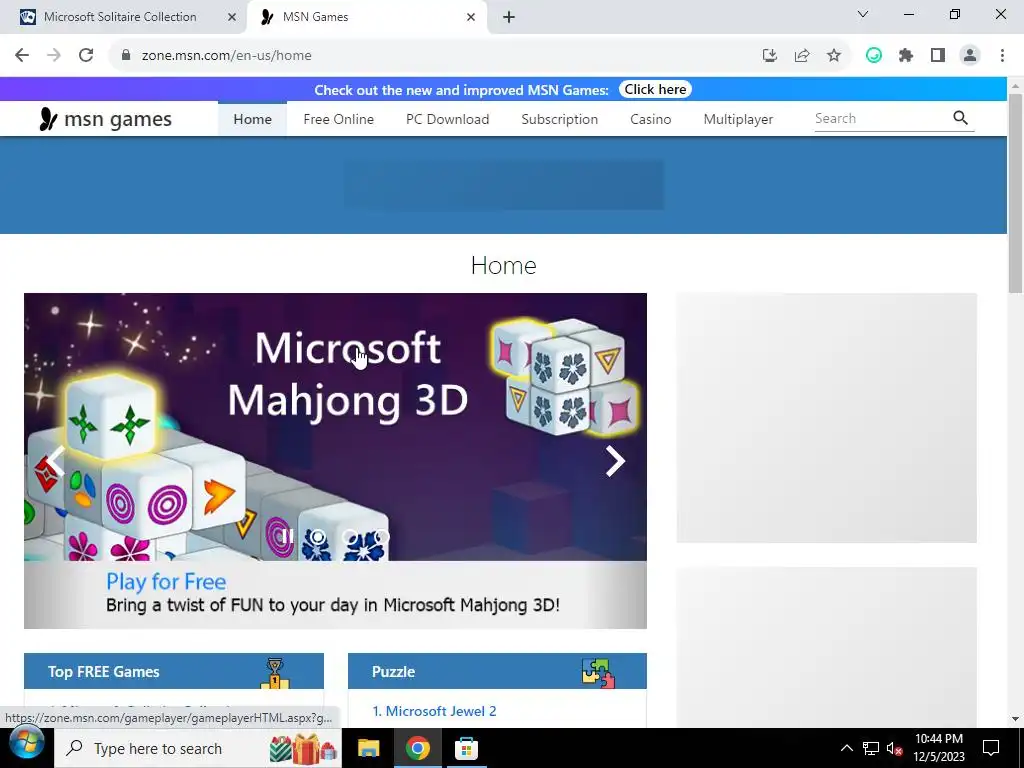Open the Microsoft Jewel 2 link
Screen dimensions: 1024x768
coord(434,711)
